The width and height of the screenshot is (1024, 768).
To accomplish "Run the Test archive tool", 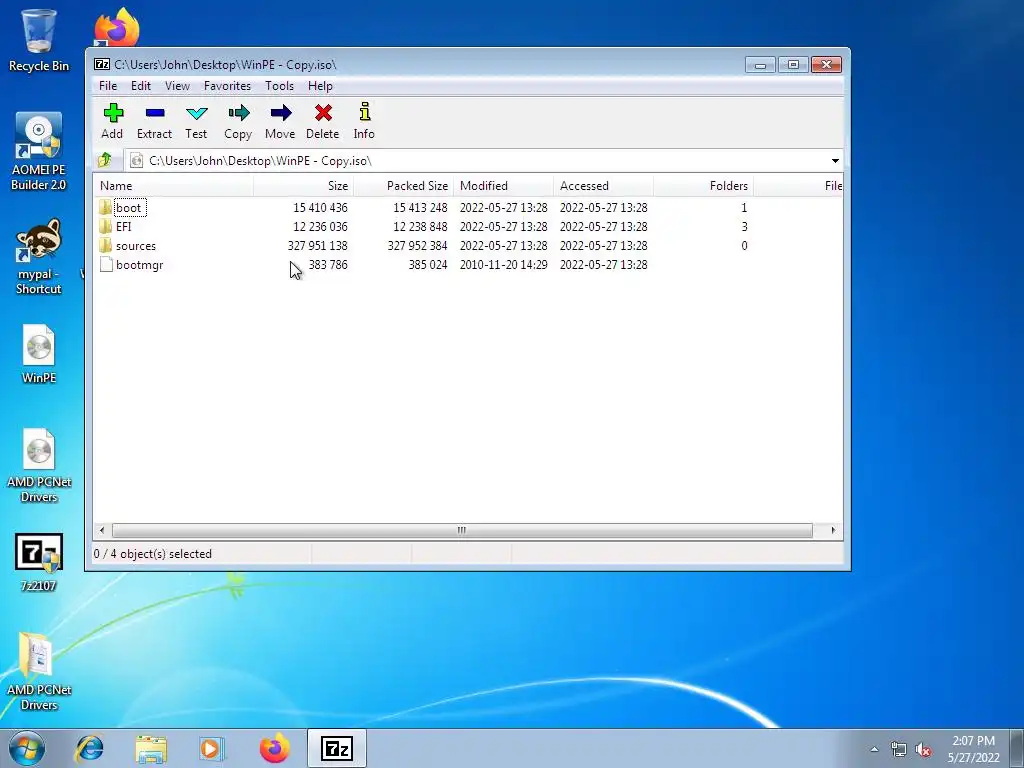I will pos(196,113).
